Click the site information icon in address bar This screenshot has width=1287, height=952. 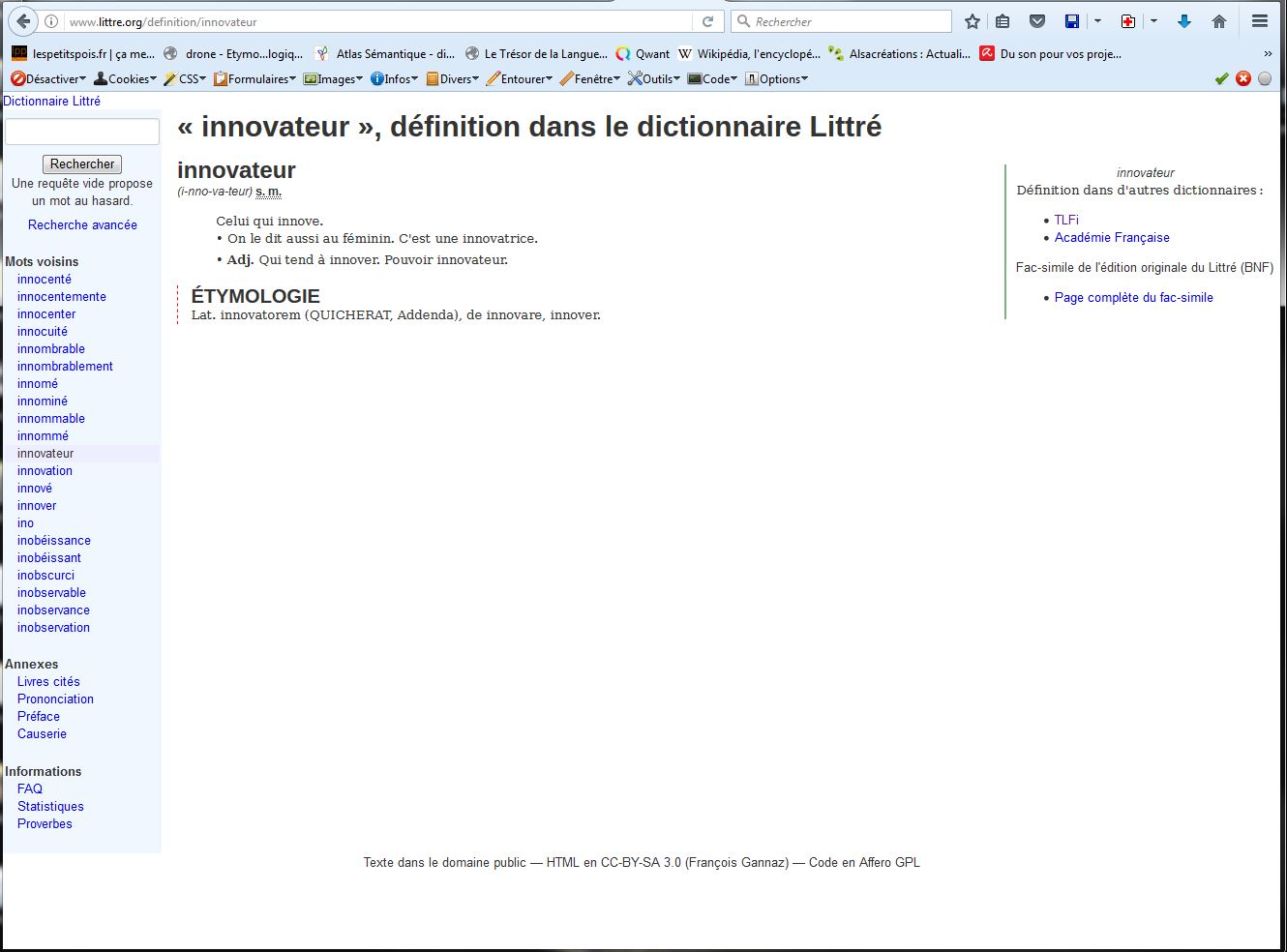[52, 21]
